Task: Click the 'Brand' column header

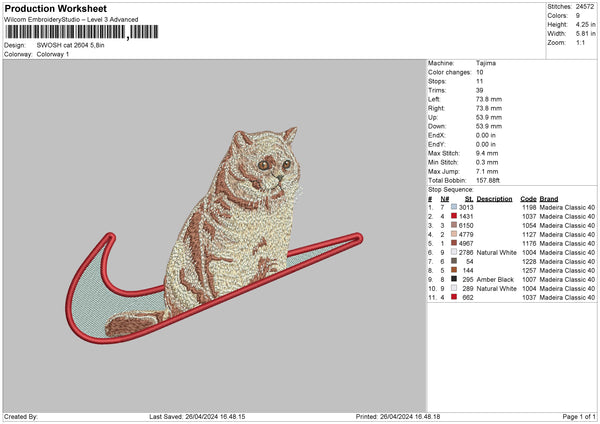Action: [549, 199]
